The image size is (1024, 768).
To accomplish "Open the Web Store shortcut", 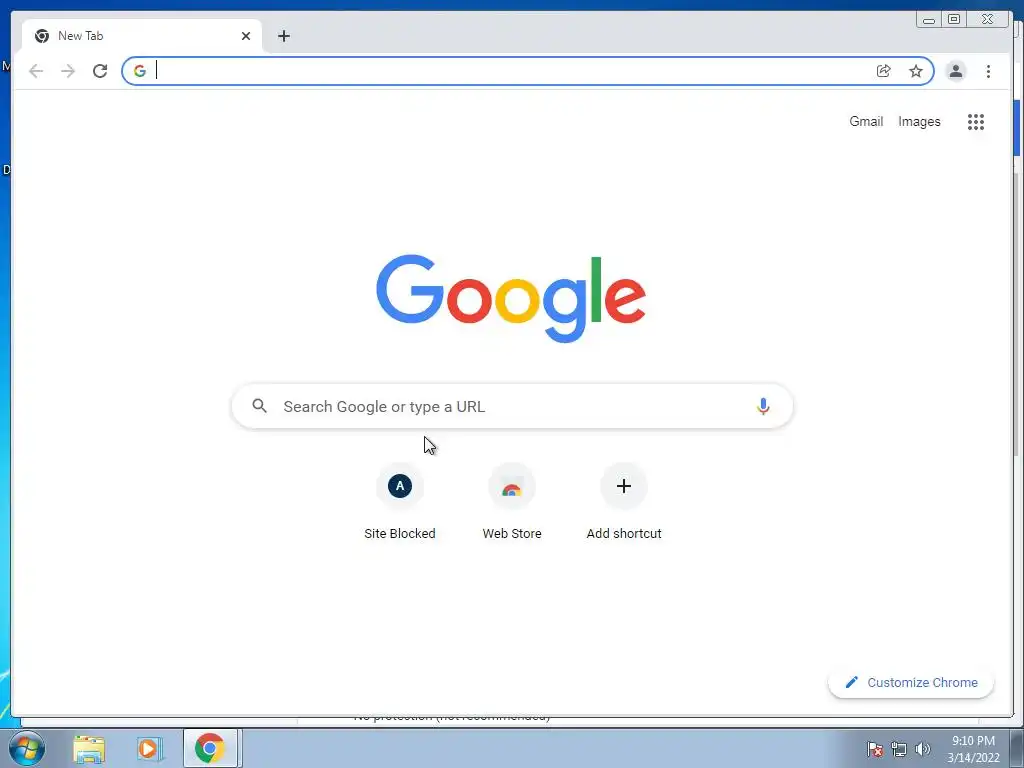I will [x=512, y=502].
